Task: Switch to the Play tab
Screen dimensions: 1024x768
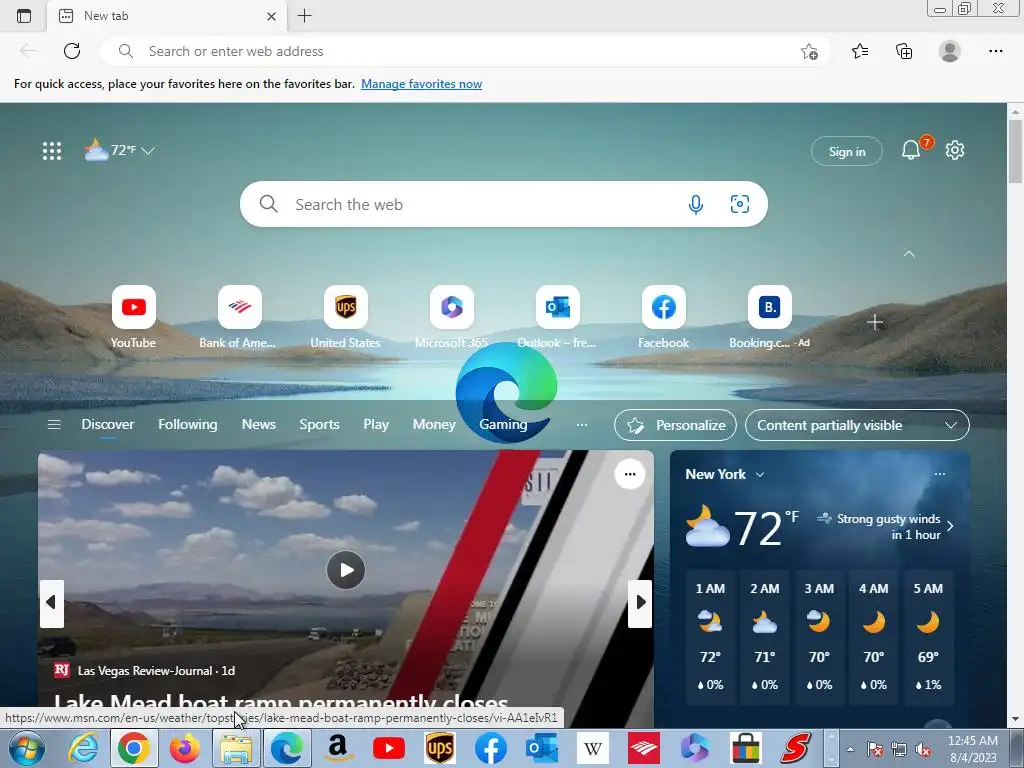Action: (x=376, y=424)
